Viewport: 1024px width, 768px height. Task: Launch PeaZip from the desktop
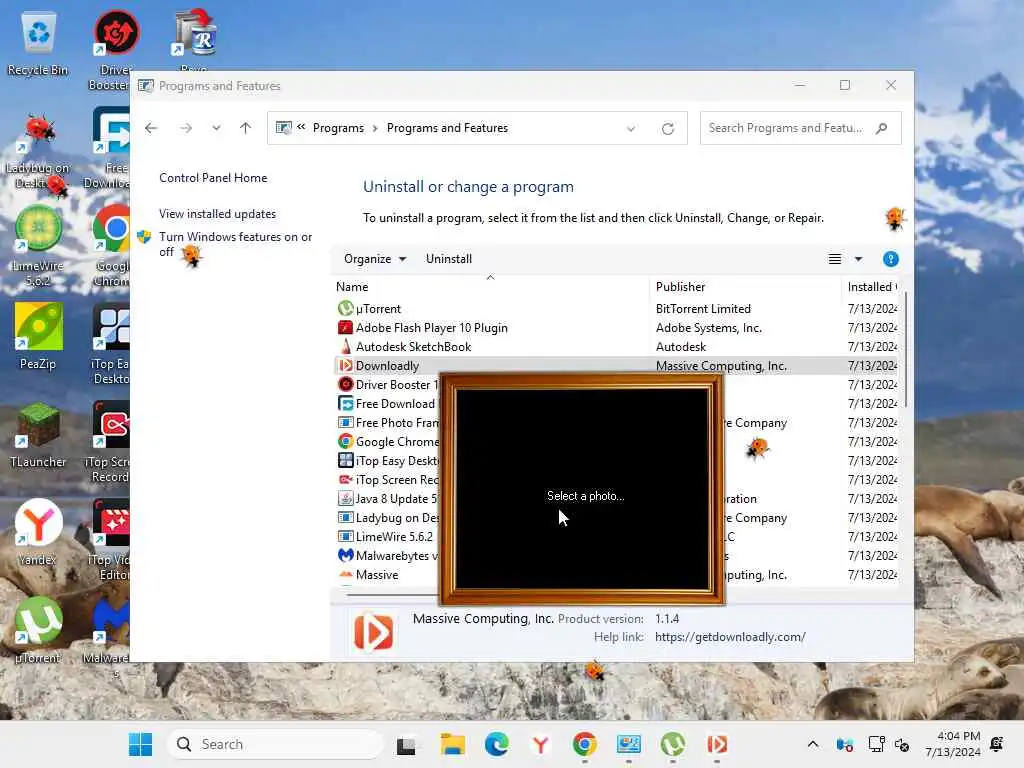tap(38, 336)
